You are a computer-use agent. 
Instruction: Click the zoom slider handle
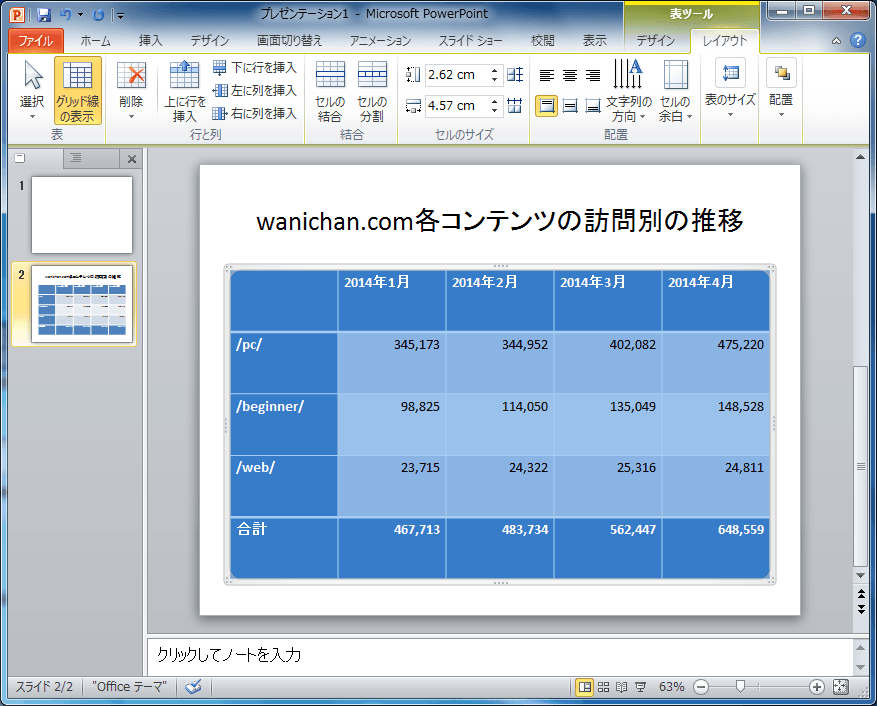740,686
